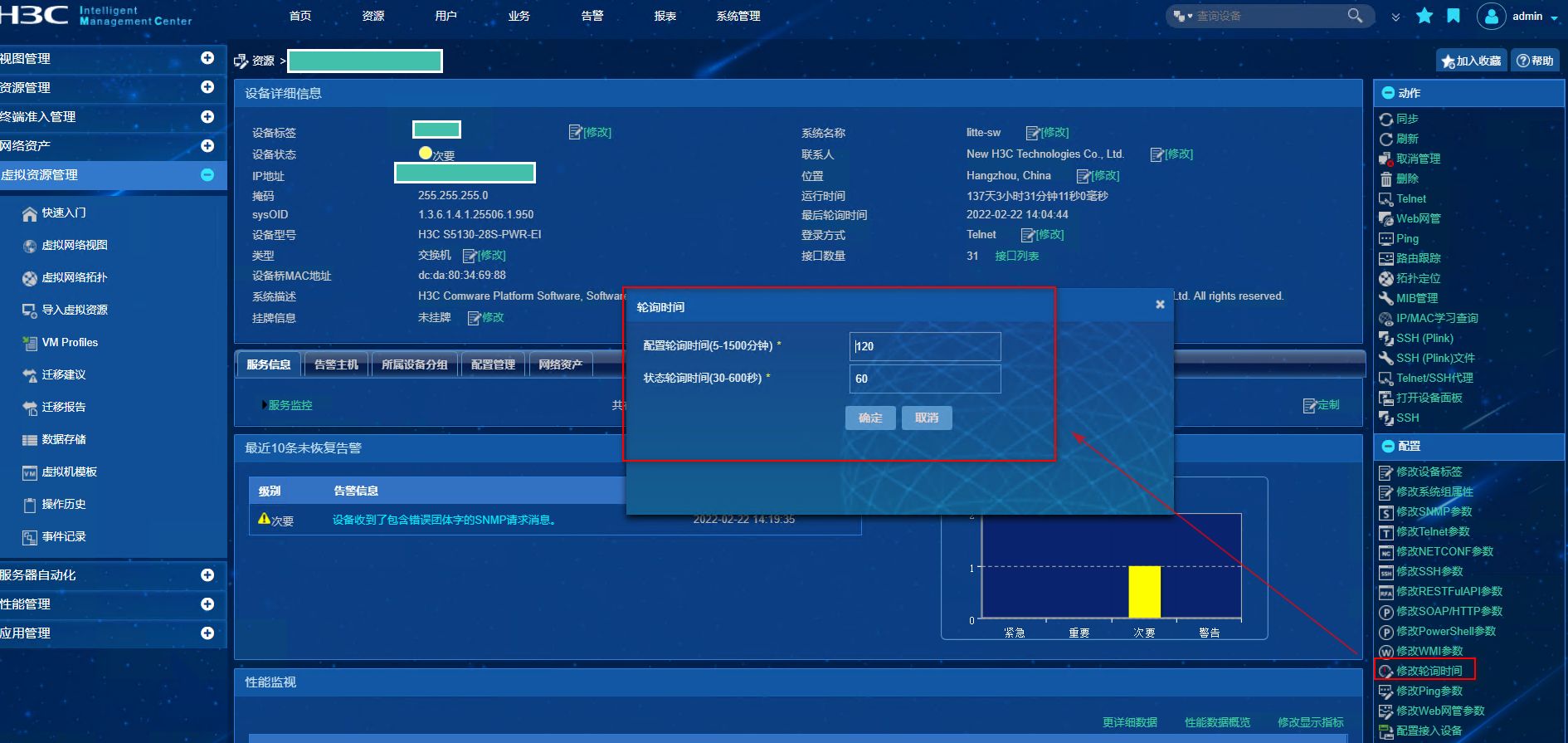Switch to the 配置管理 tab
This screenshot has height=743, width=1568.
coord(493,364)
